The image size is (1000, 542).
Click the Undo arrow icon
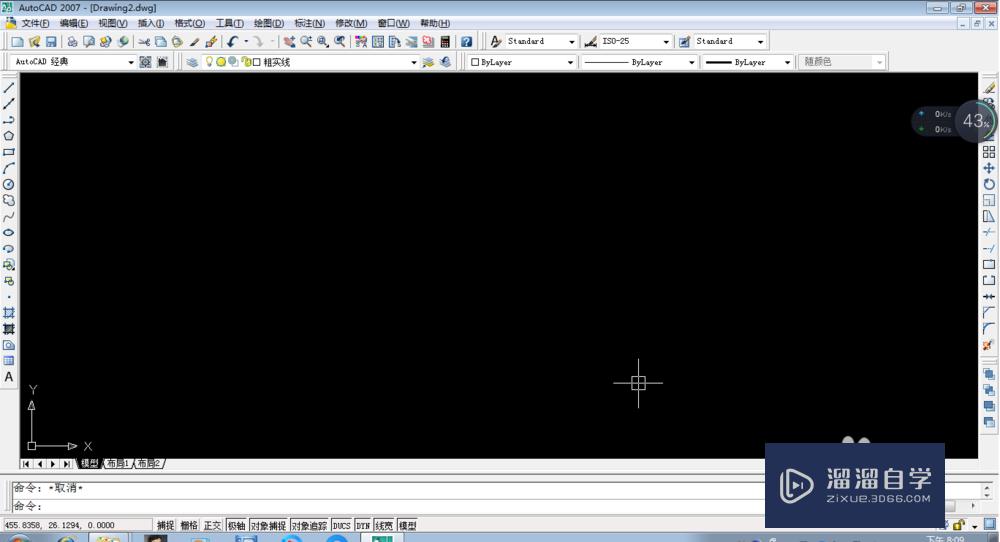point(232,41)
